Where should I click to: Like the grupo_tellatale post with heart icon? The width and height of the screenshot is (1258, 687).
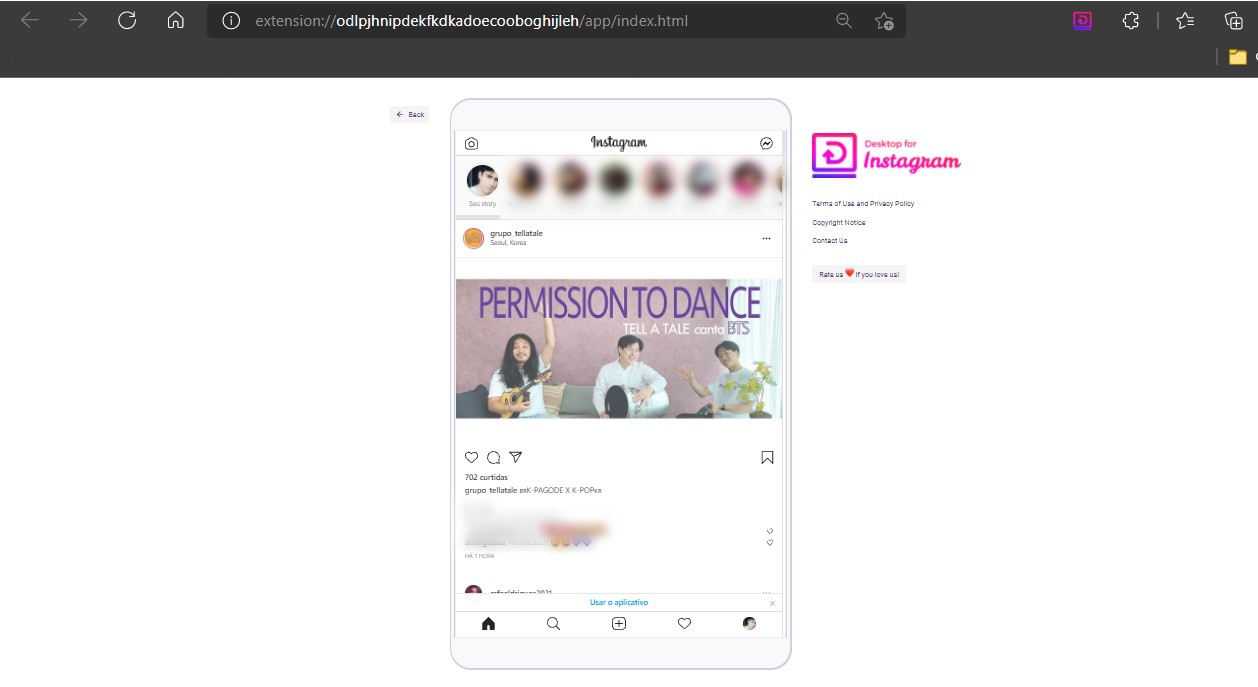pyautogui.click(x=472, y=457)
